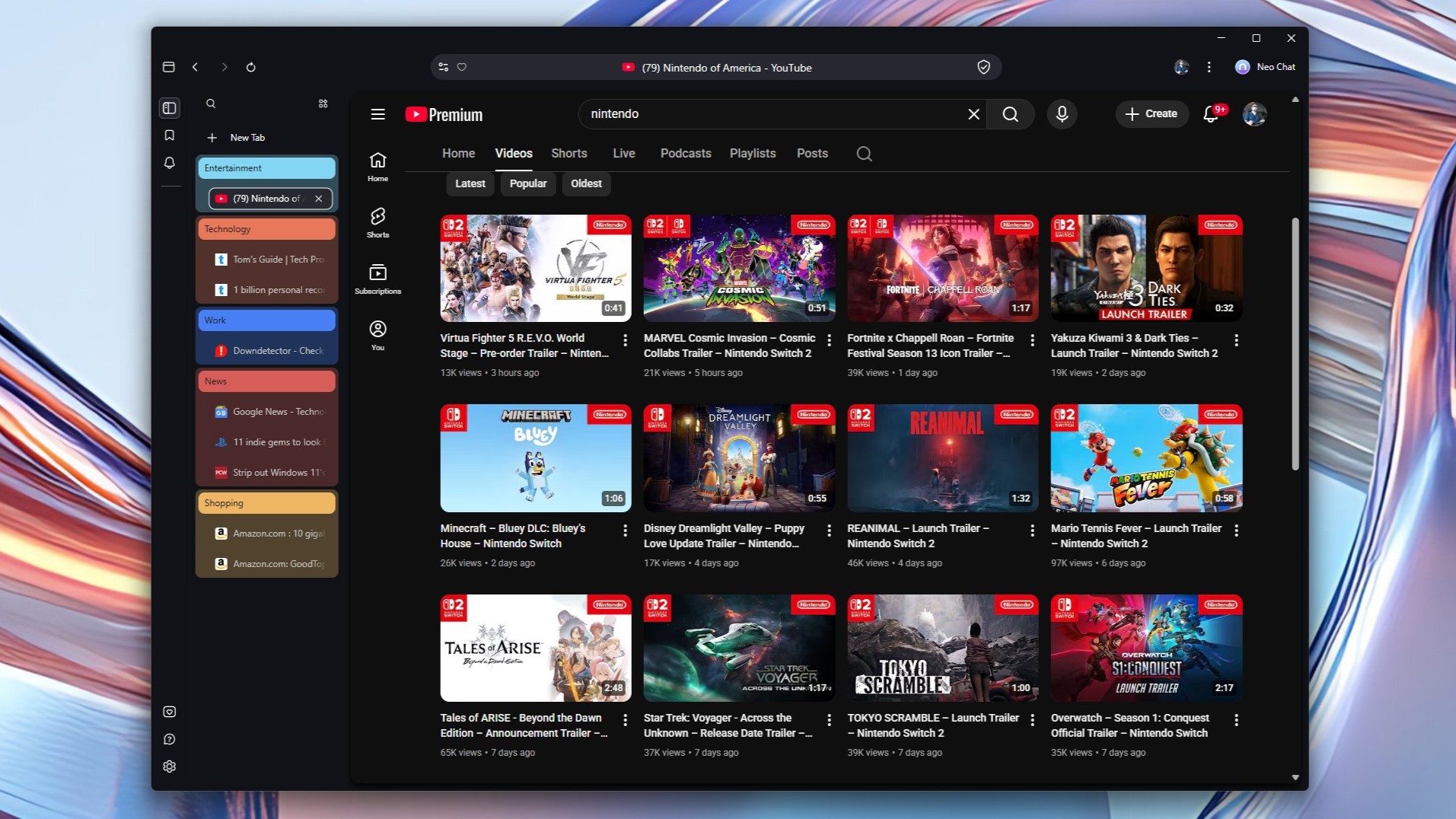The image size is (1456, 819).
Task: Open options menu on the Minecraft Bluey trailer
Action: tap(626, 531)
